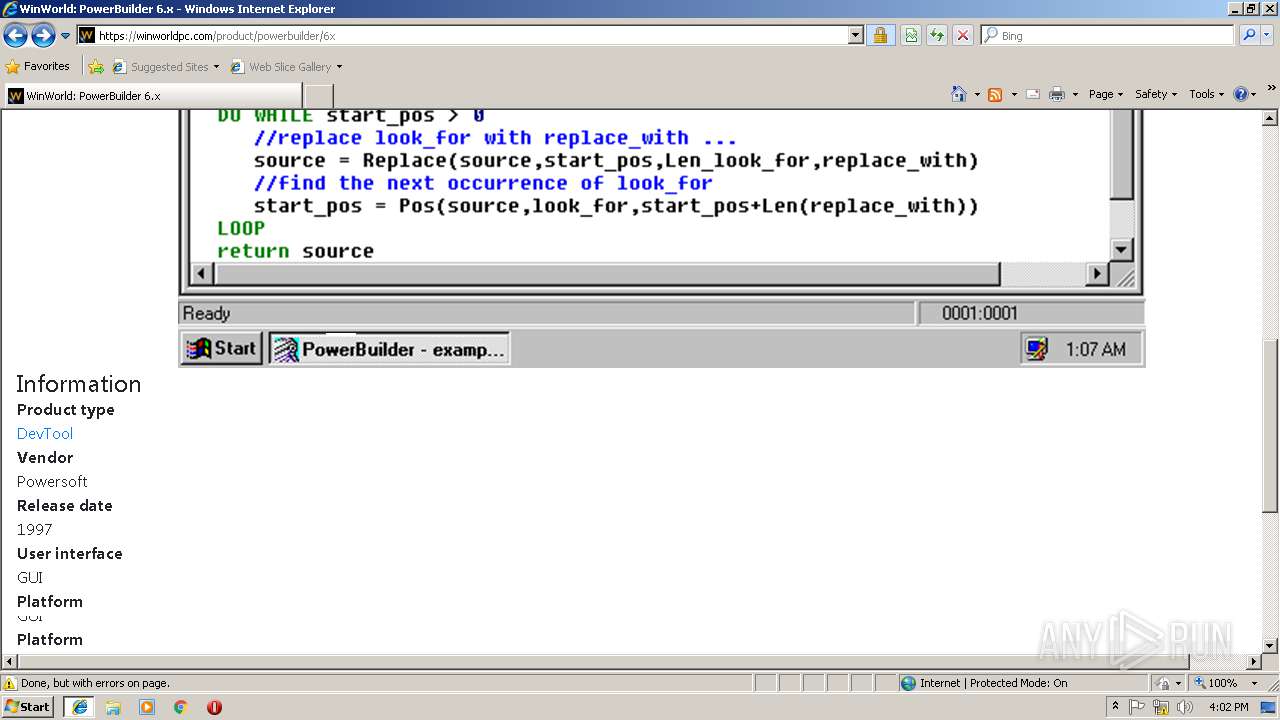1280x720 pixels.
Task: Click the page vertical scrollbar thumb
Action: (x=1270, y=426)
